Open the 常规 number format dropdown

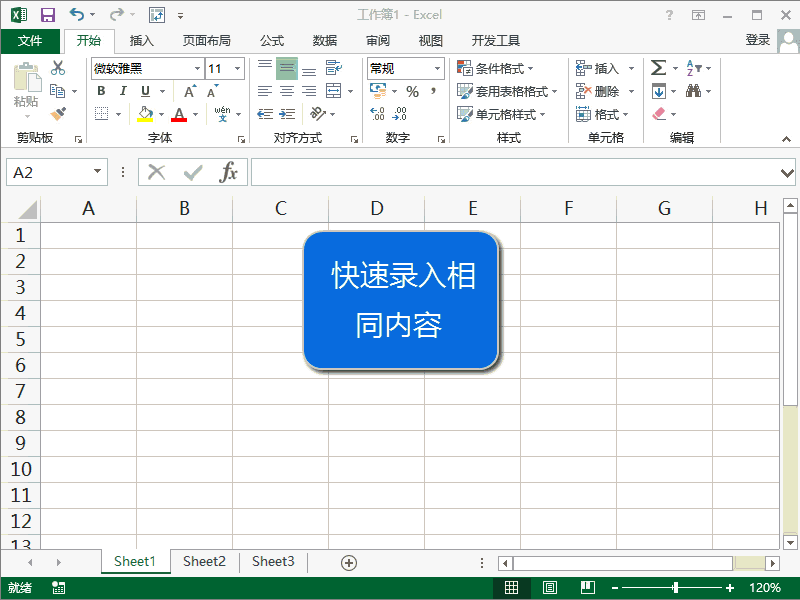pyautogui.click(x=437, y=68)
